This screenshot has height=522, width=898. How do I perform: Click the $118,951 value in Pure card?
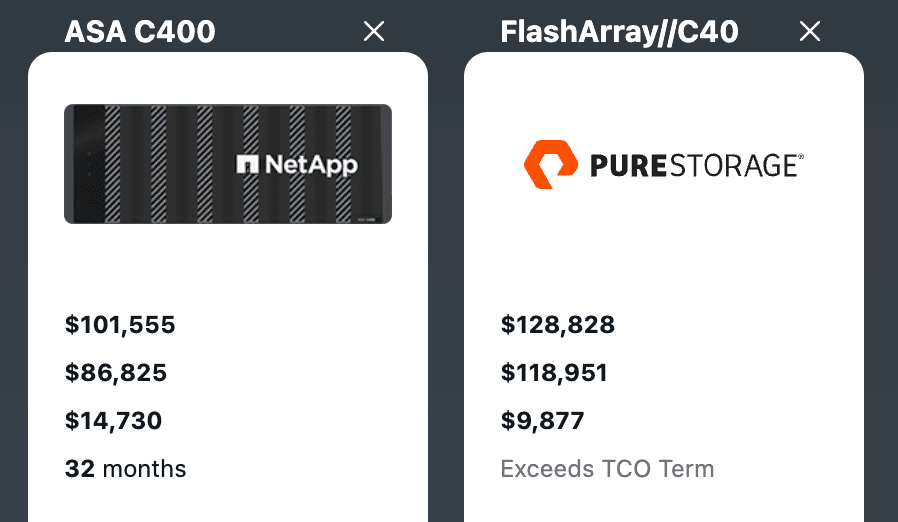pos(554,373)
